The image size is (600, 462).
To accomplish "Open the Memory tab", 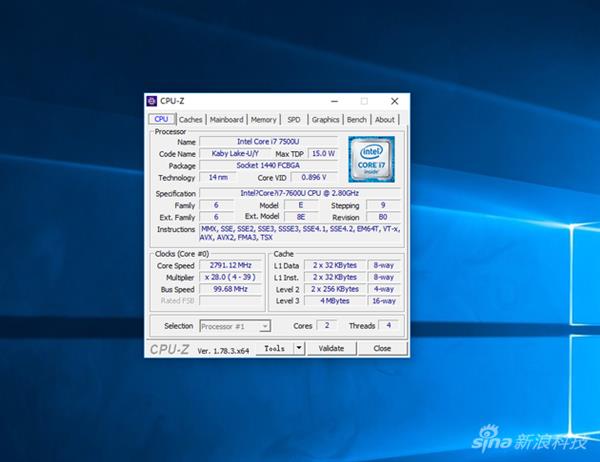I will [x=264, y=120].
